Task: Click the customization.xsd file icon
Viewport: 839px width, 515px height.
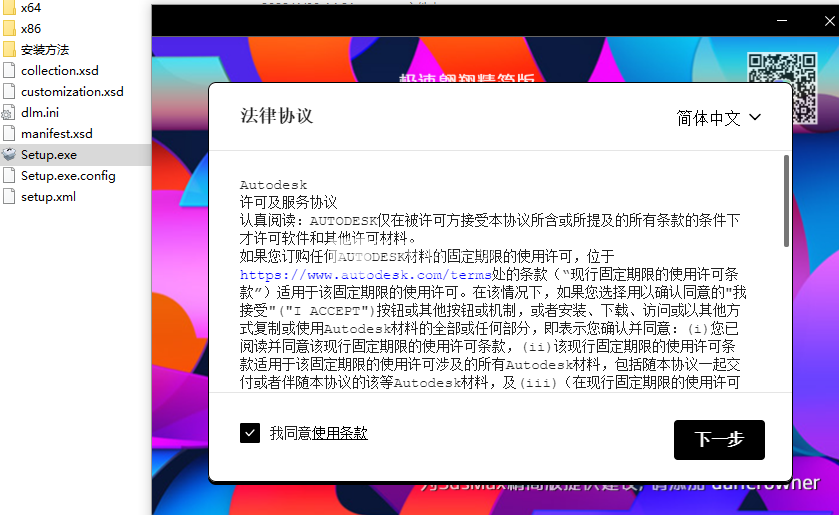Action: 9,92
